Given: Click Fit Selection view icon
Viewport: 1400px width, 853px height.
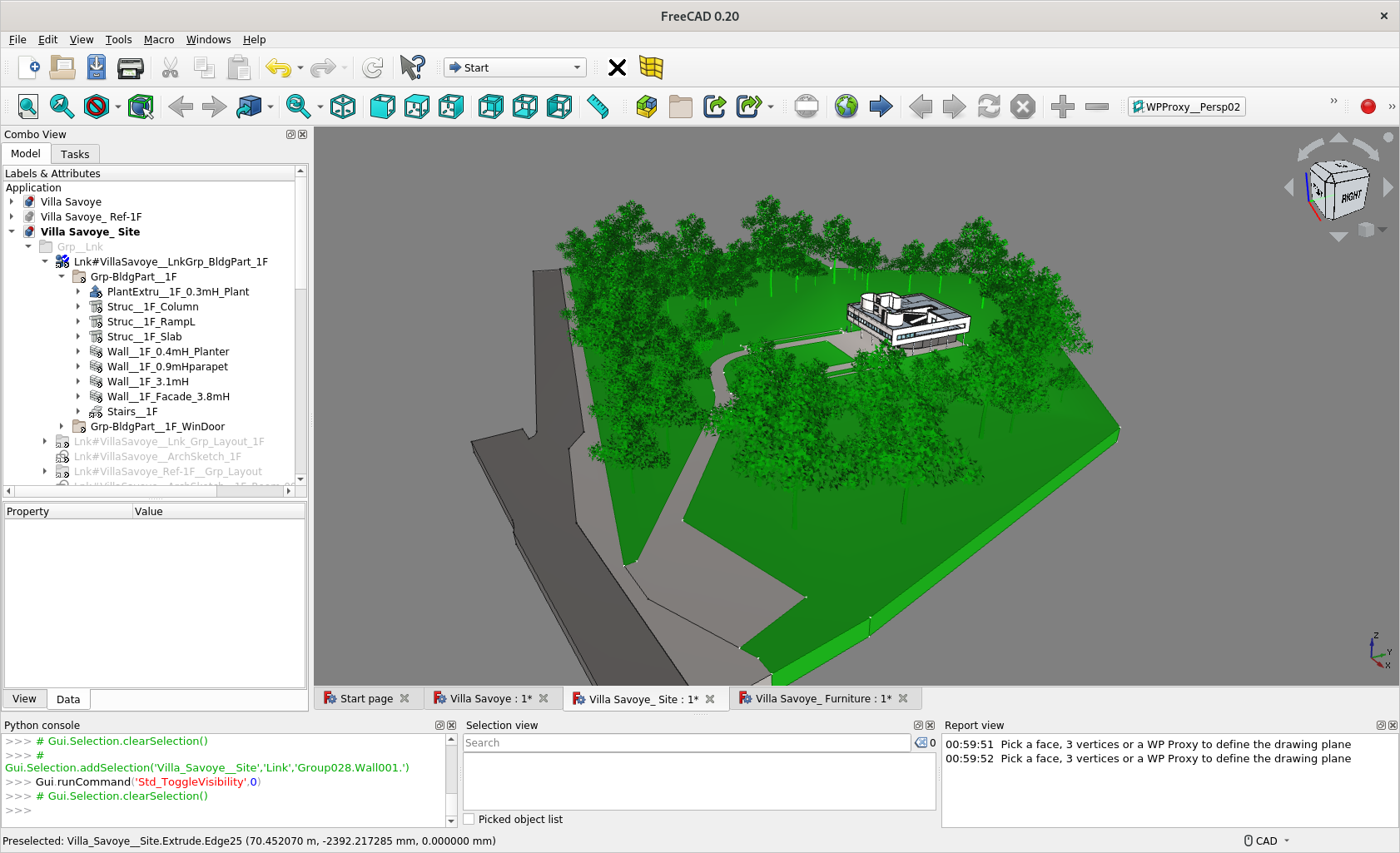Looking at the screenshot, I should click(x=62, y=107).
